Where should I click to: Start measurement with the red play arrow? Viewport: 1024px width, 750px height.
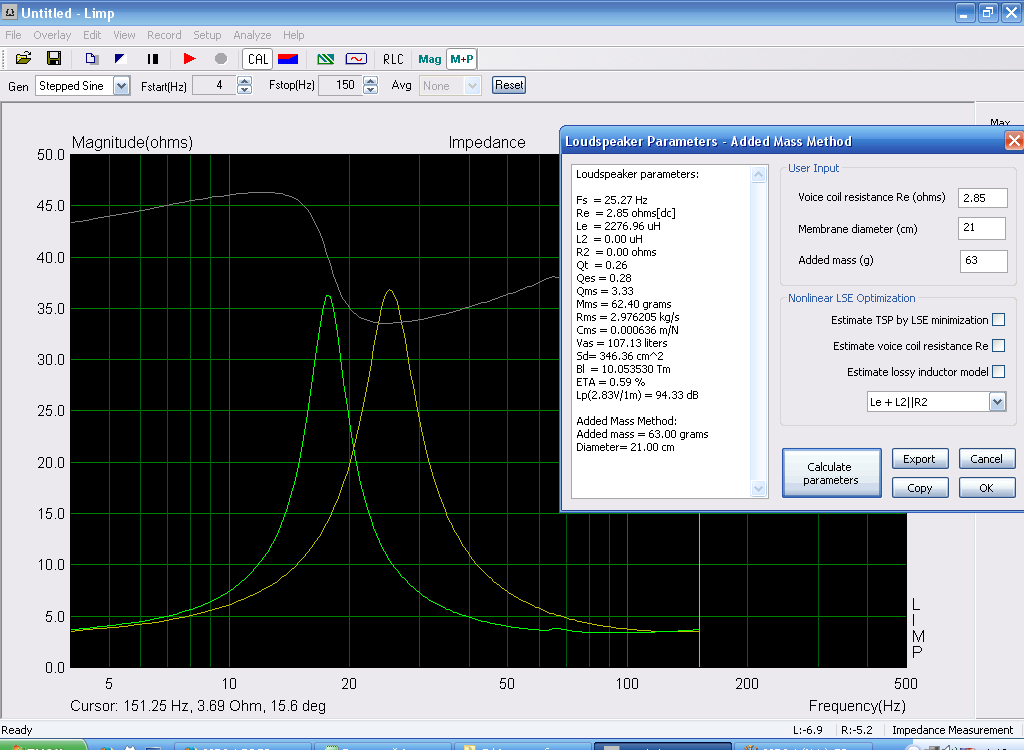(189, 59)
